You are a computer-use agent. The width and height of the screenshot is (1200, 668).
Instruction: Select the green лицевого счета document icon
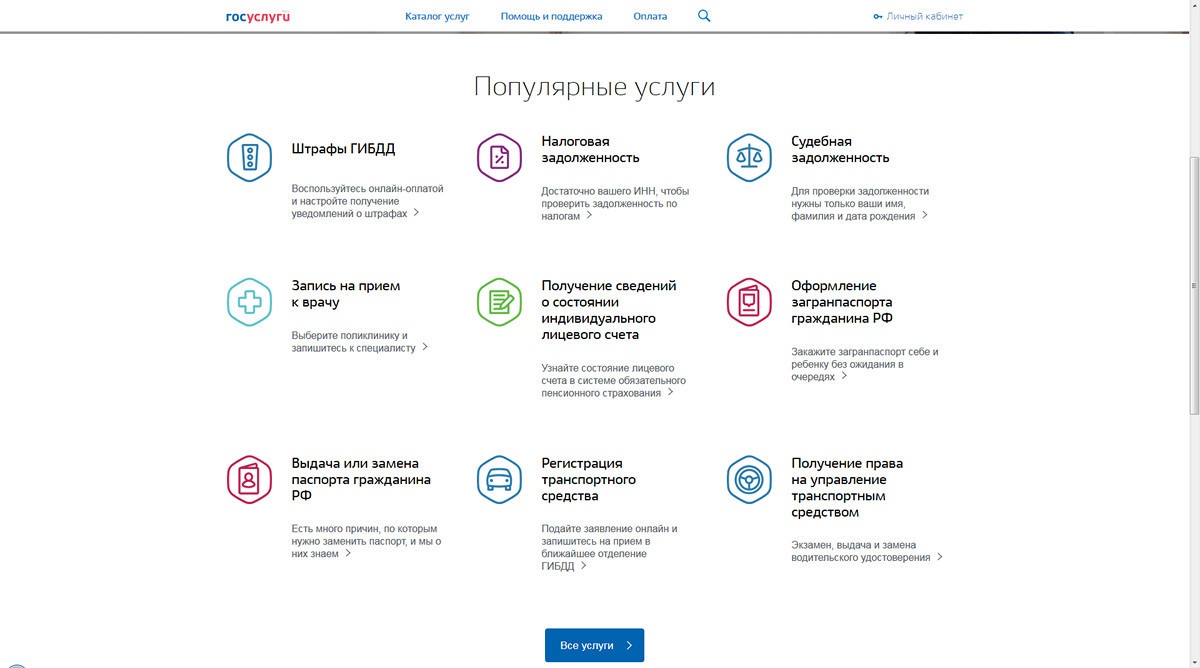coord(499,301)
